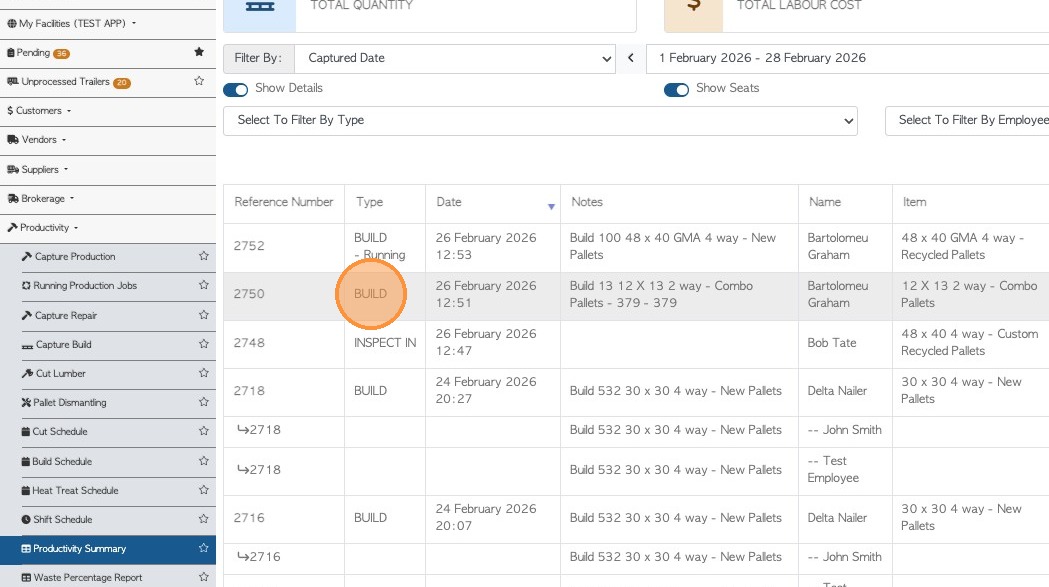Collapse the Productivity menu section
The image size is (1049, 587).
(x=44, y=228)
